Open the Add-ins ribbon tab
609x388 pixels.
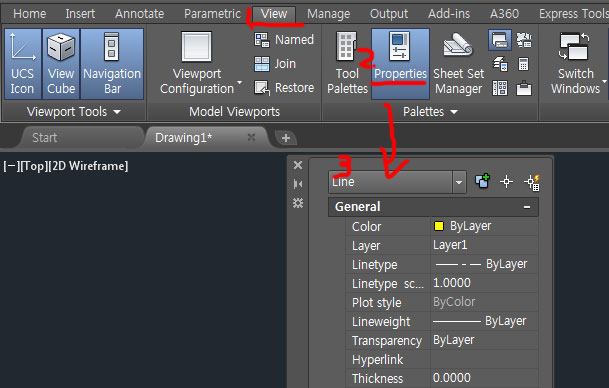(449, 14)
